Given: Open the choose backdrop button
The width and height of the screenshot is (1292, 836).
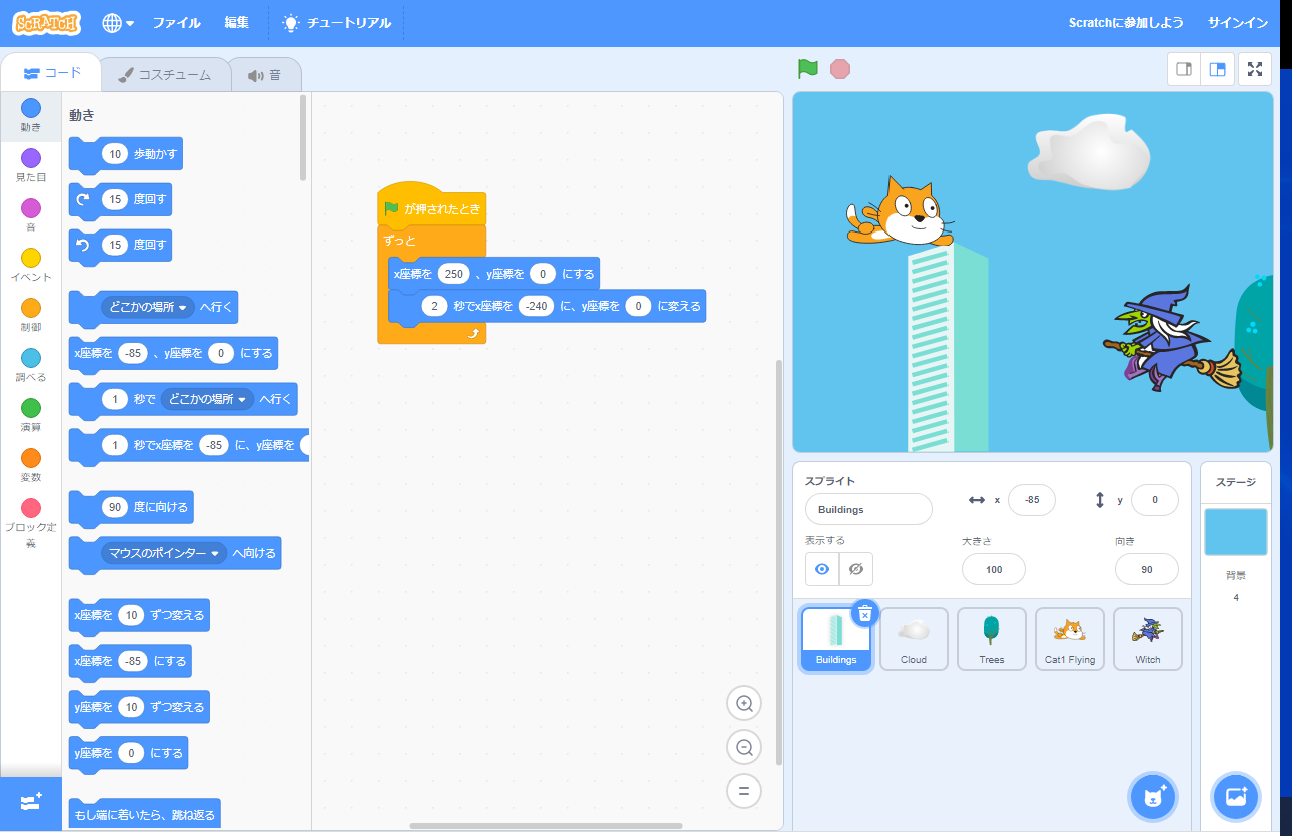Looking at the screenshot, I should click(1236, 797).
